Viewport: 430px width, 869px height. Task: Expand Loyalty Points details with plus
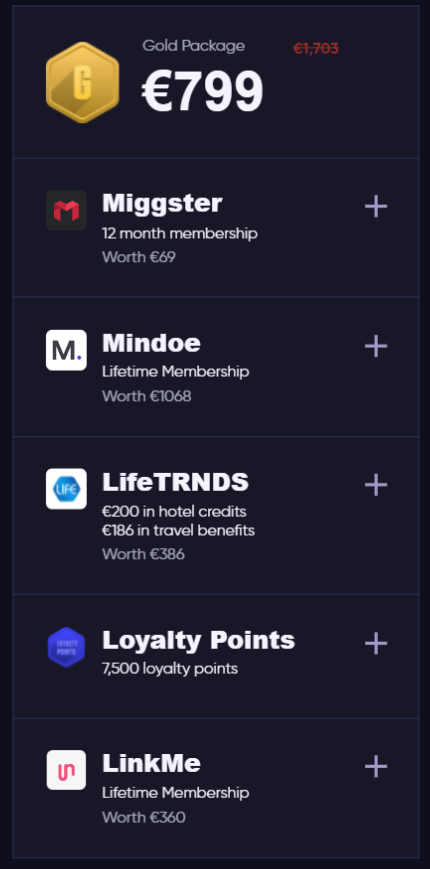click(x=376, y=643)
